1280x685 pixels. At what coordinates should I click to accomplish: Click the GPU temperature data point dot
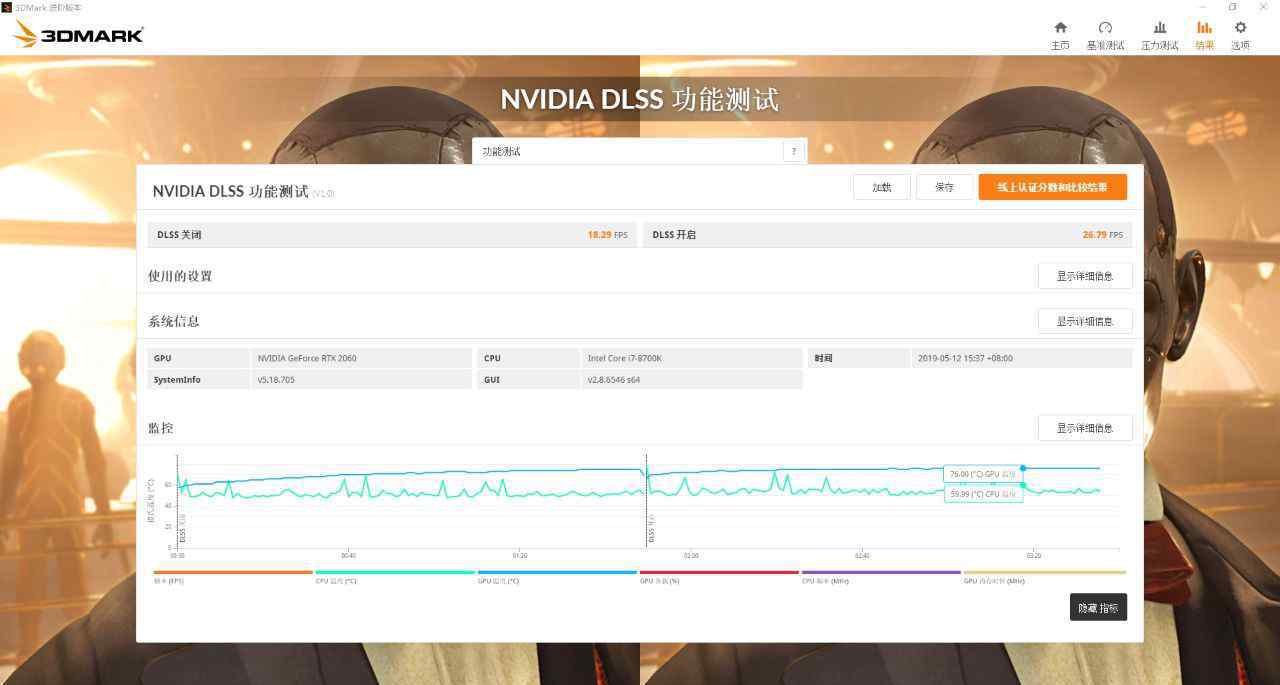click(1023, 468)
